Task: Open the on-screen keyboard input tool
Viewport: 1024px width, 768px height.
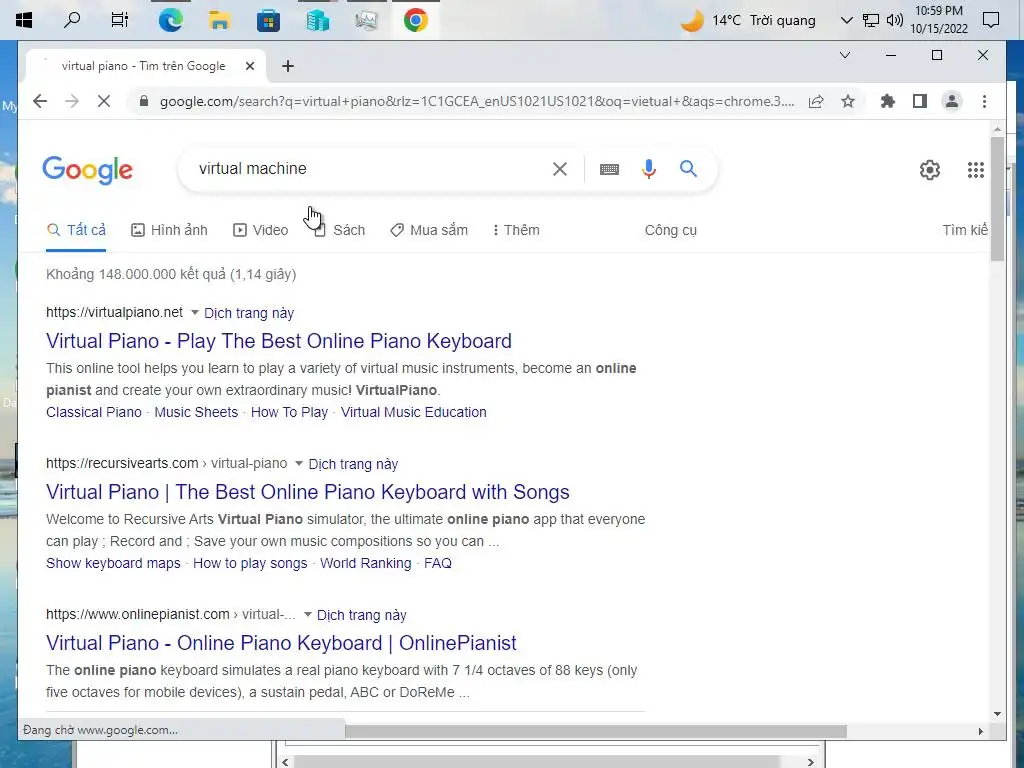Action: 609,169
